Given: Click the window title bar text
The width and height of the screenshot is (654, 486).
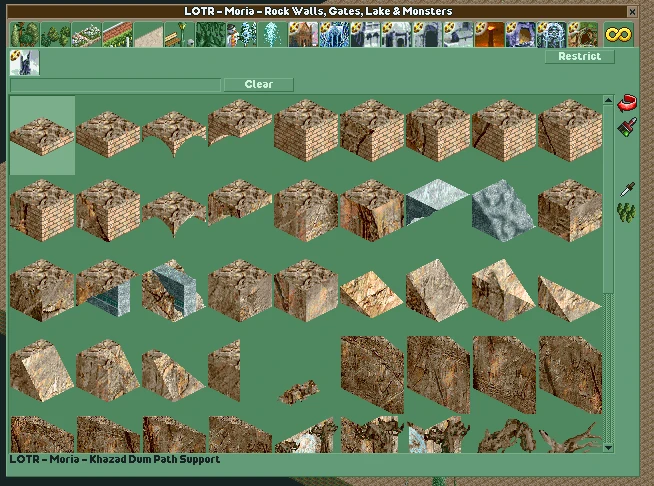Looking at the screenshot, I should 318,11.
